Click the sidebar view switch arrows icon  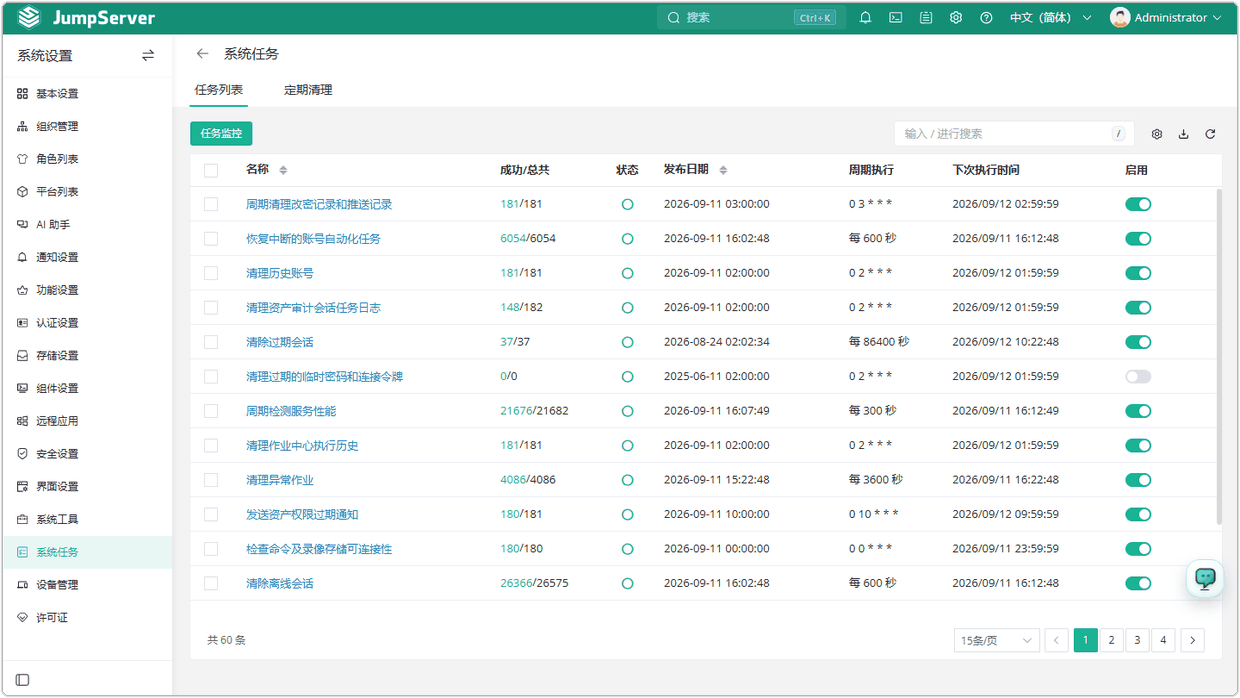tap(148, 56)
